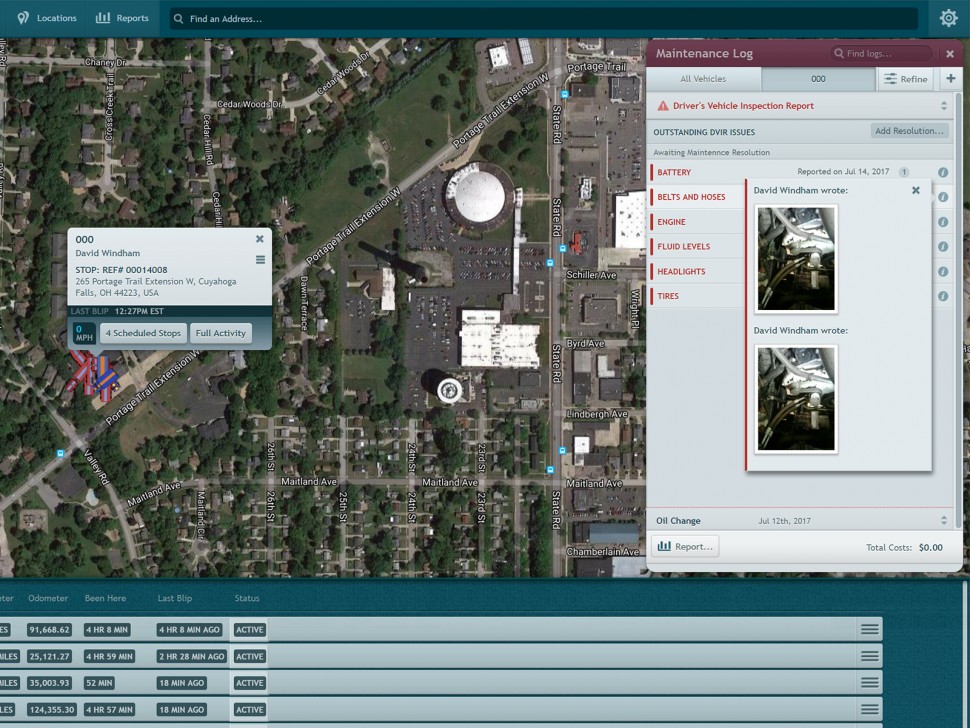Viewport: 970px width, 728px height.
Task: Switch to the 000 vehicle tab
Action: pyautogui.click(x=818, y=79)
